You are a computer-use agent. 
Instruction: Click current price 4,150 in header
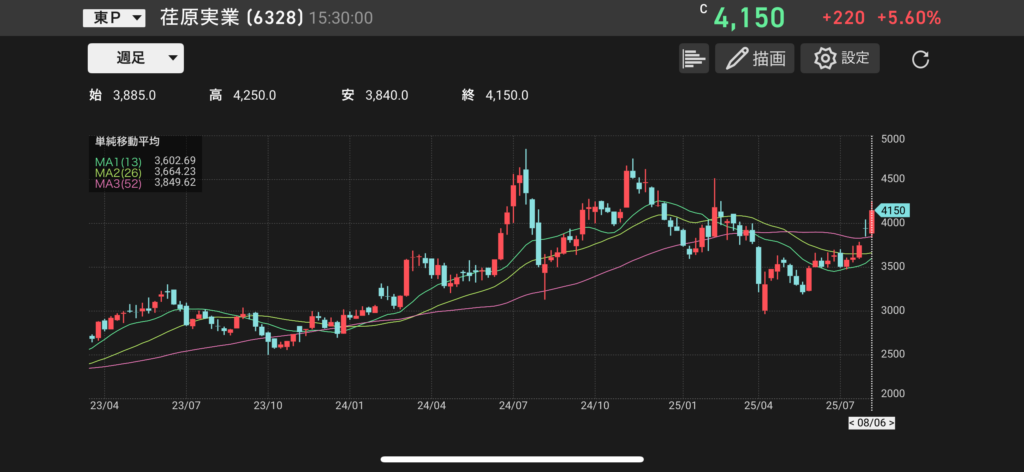click(x=749, y=18)
